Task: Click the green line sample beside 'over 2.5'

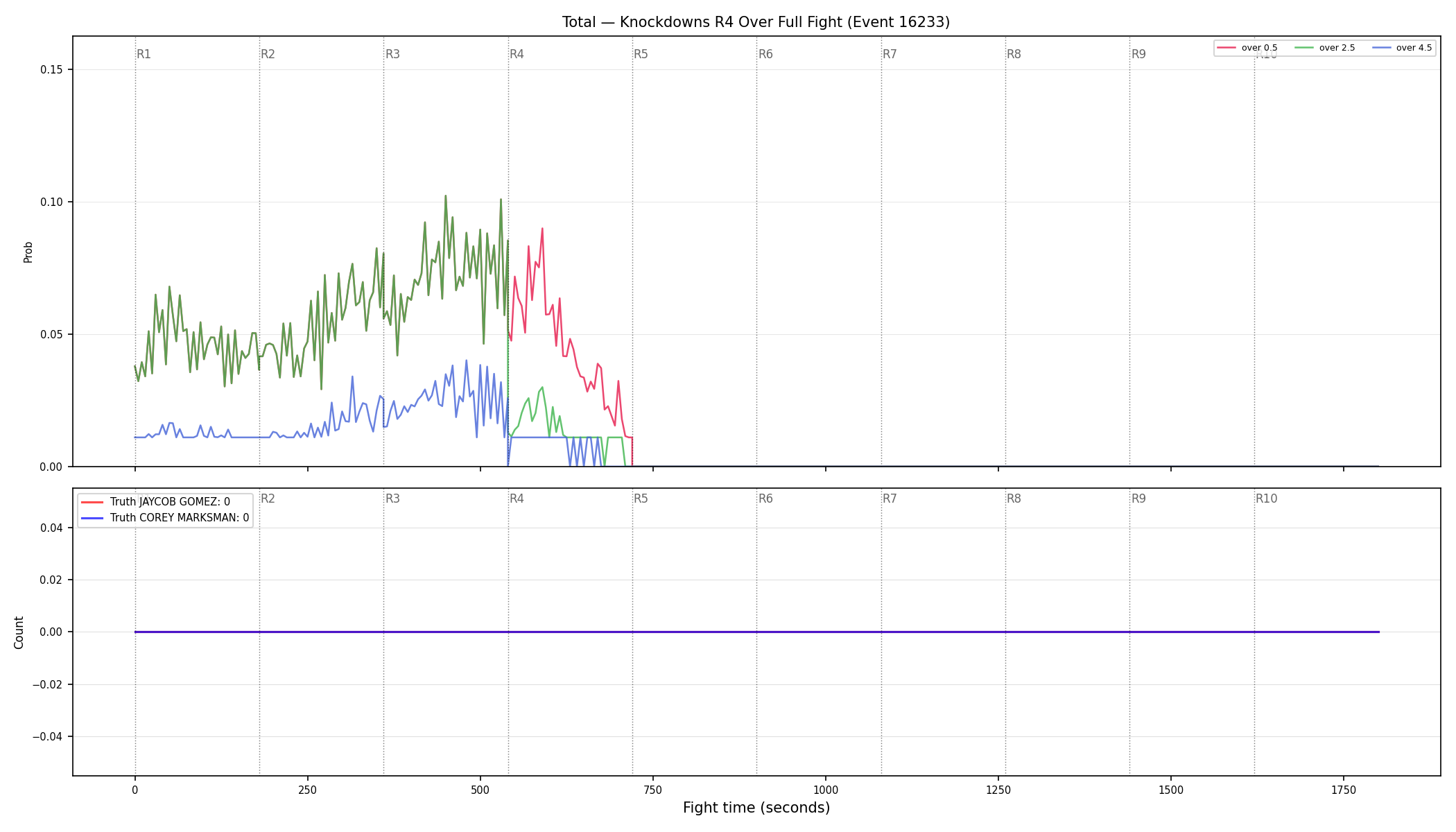Action: pyautogui.click(x=1304, y=48)
